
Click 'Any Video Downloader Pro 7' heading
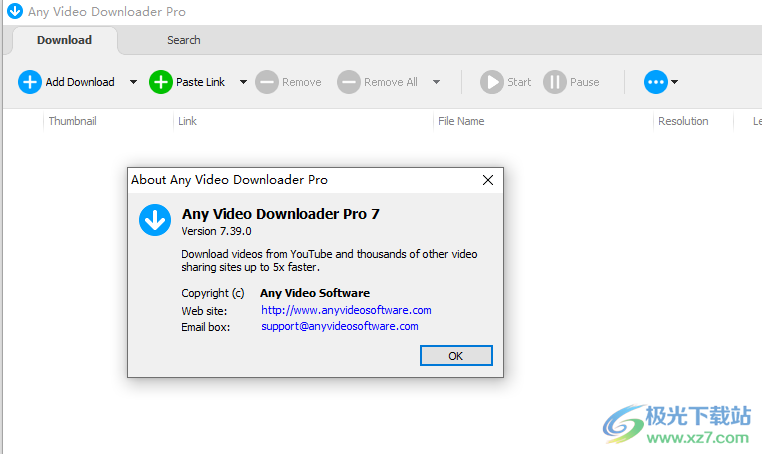(x=280, y=214)
